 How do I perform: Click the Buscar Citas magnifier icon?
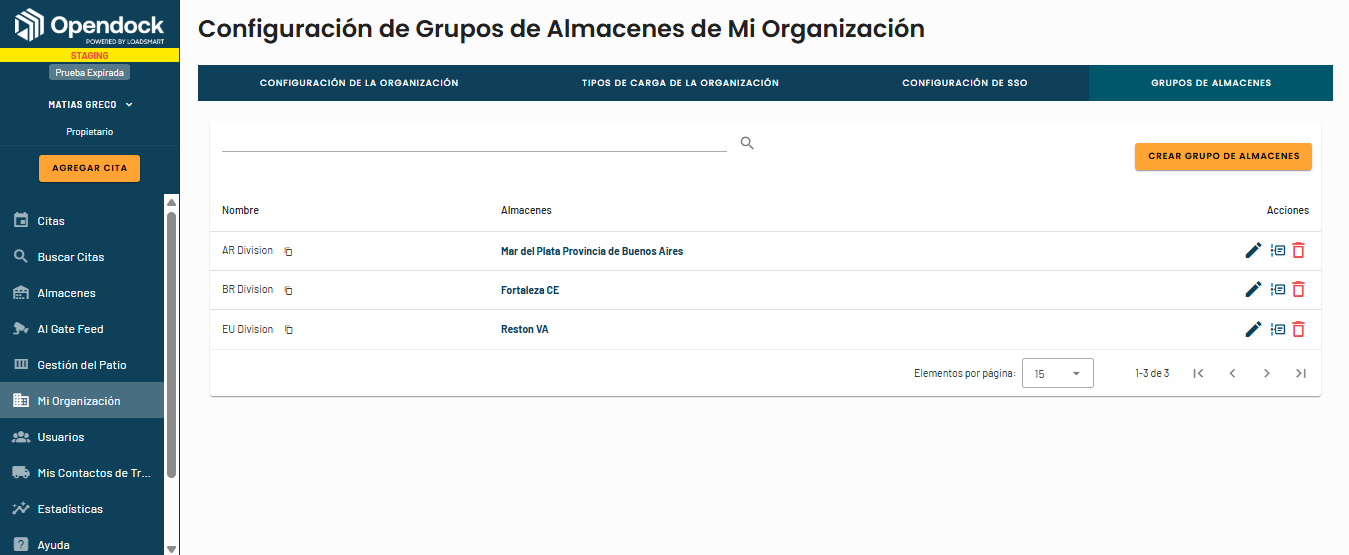point(20,256)
